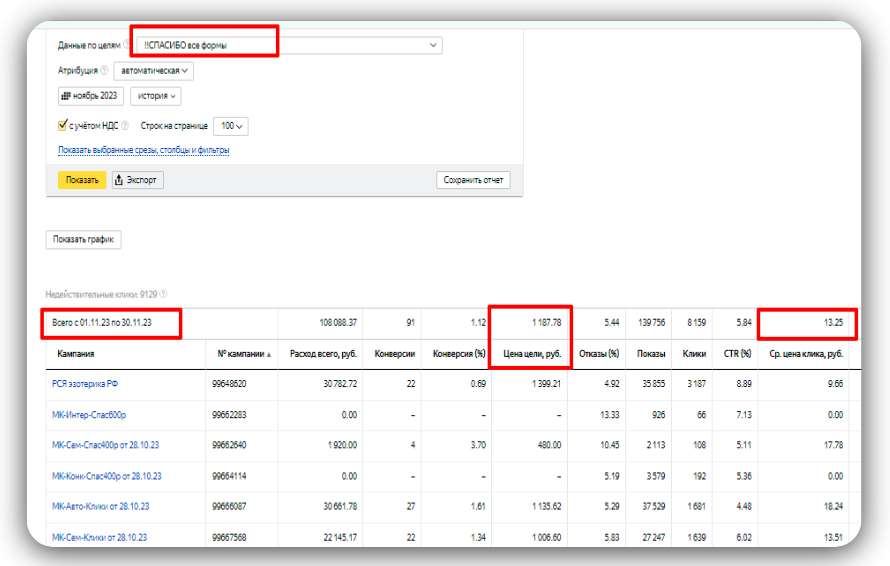Open the Атрибуция dropdown set to автоматическая
This screenshot has width=890, height=566.
pyautogui.click(x=153, y=71)
